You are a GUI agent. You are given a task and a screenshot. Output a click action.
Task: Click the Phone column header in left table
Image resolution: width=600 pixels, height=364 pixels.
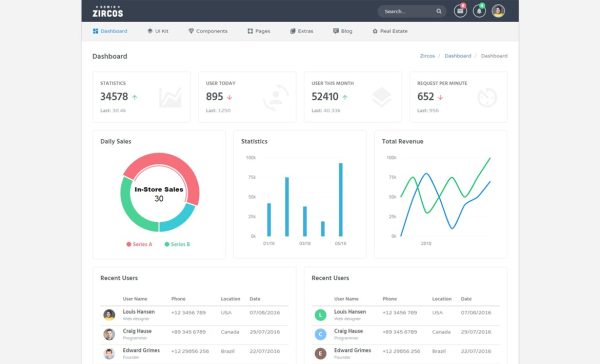pyautogui.click(x=178, y=299)
